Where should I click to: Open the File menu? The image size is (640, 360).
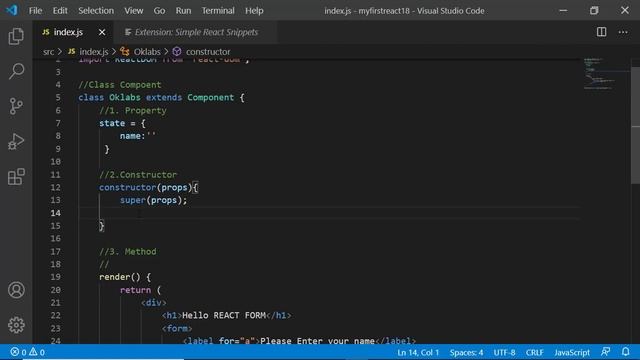(35, 11)
